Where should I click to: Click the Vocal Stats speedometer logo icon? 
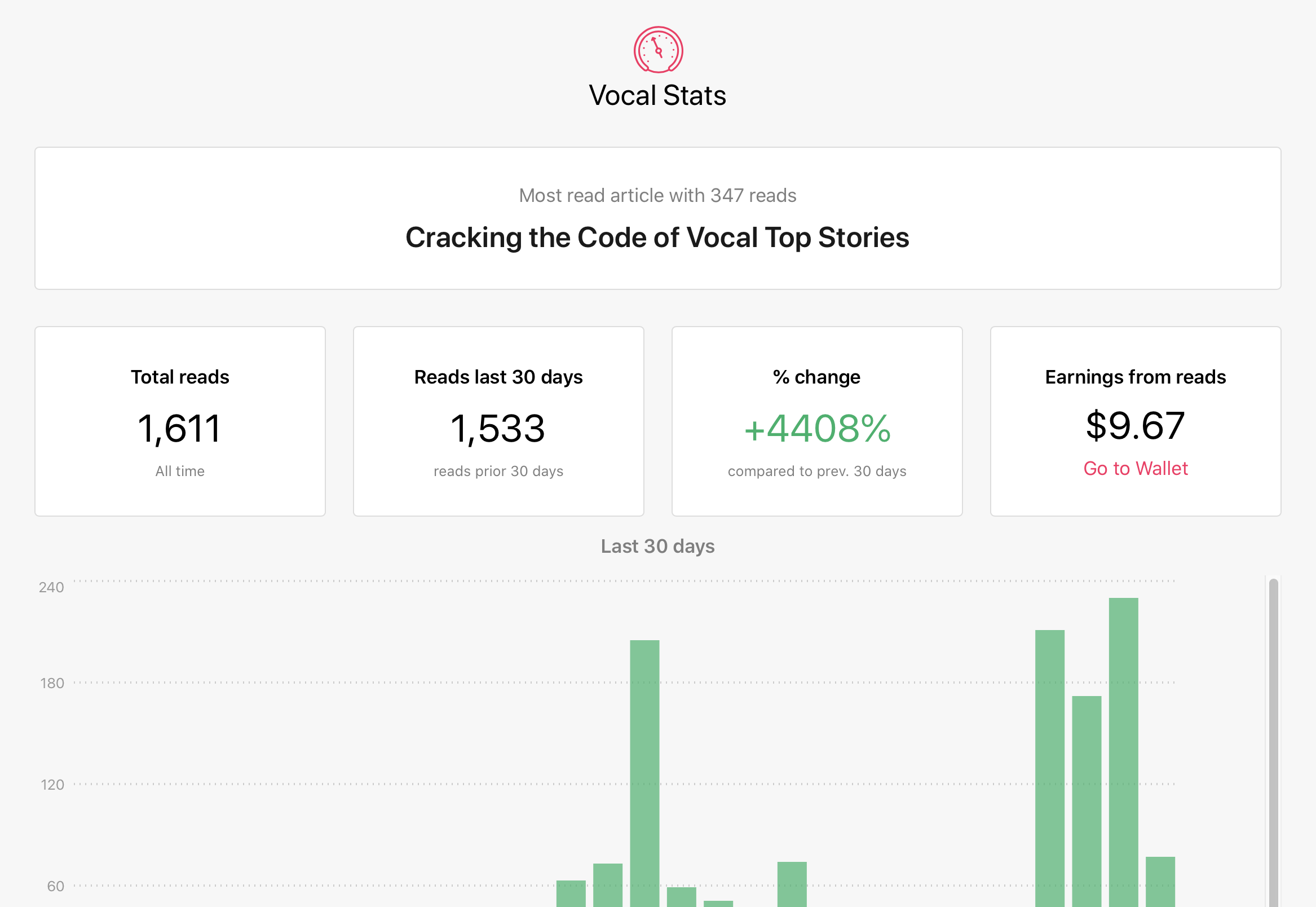click(x=657, y=50)
